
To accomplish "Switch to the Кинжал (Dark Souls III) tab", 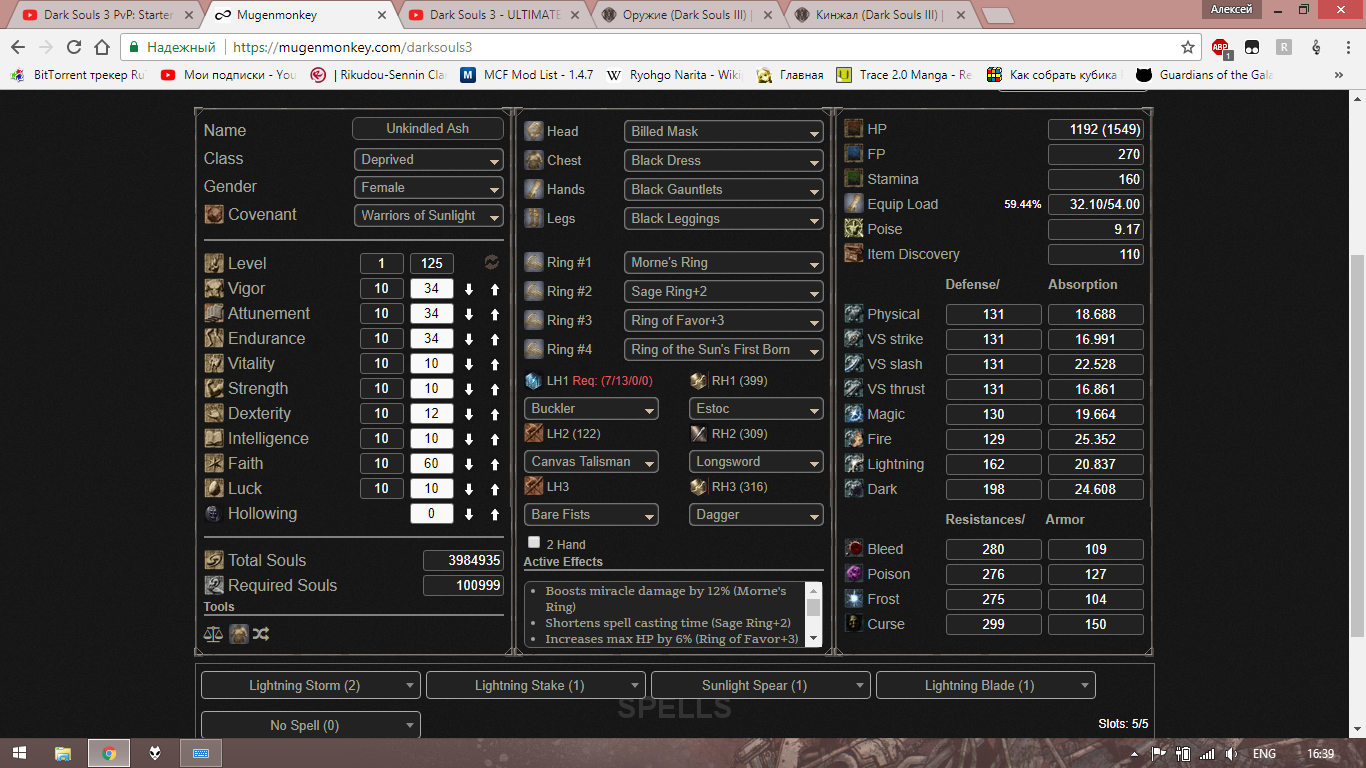I will pos(878,15).
